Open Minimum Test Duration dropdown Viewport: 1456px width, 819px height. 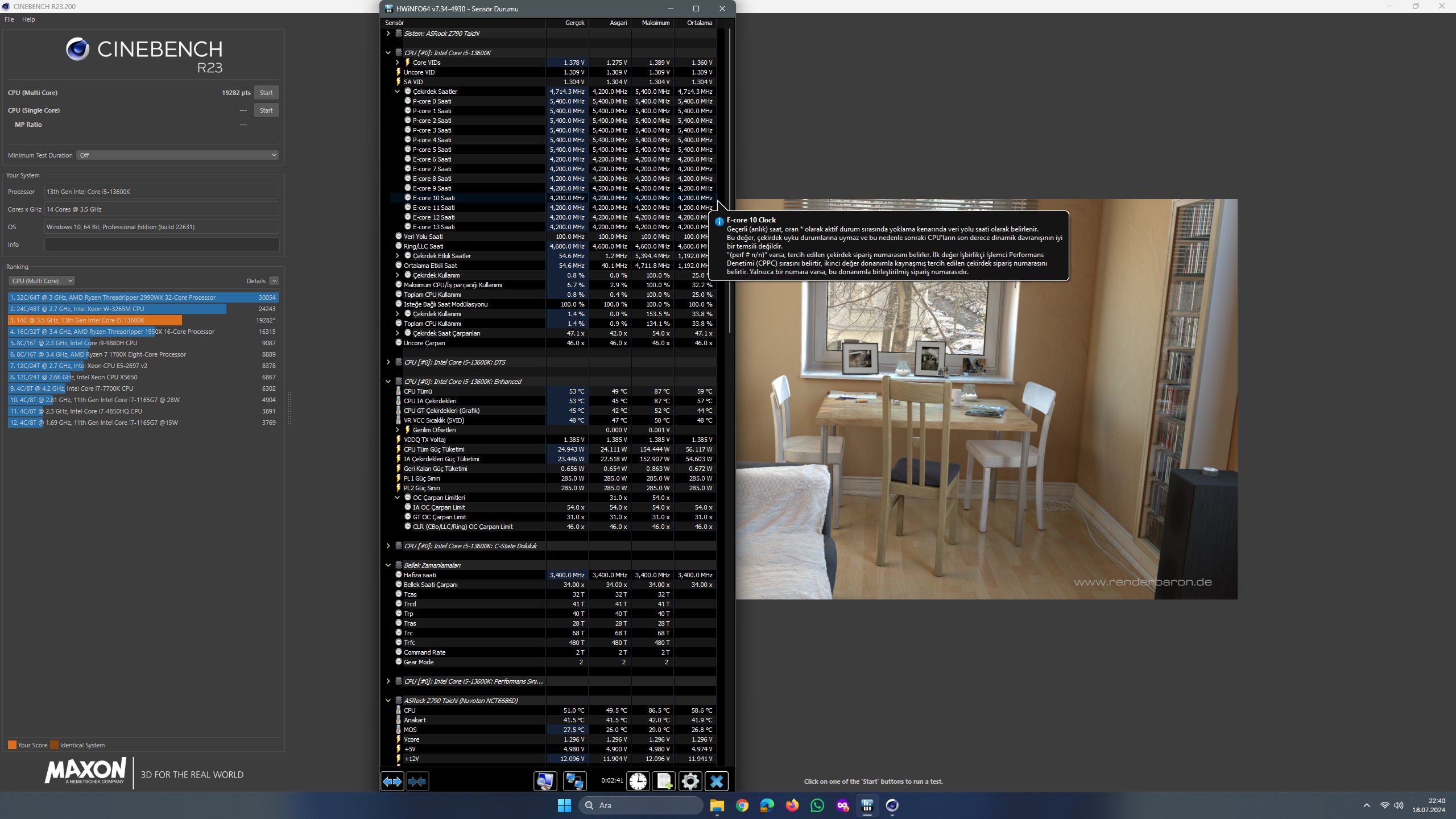tap(177, 155)
